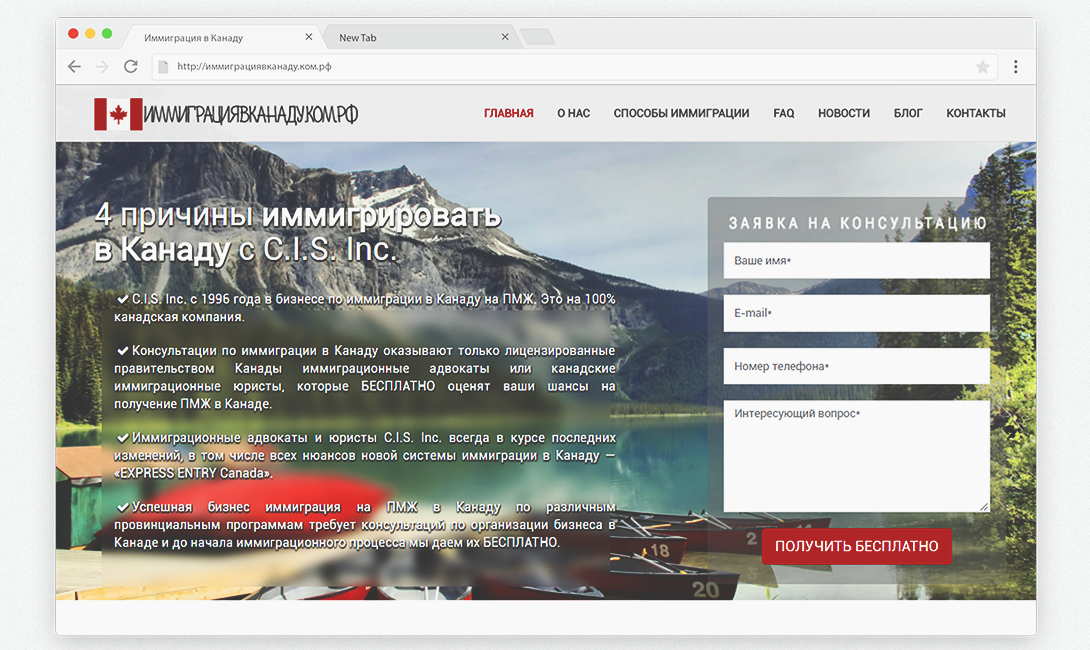Click text about C.I.S. Inc. с 1996 года
Image resolution: width=1090 pixels, height=650 pixels.
[x=365, y=308]
